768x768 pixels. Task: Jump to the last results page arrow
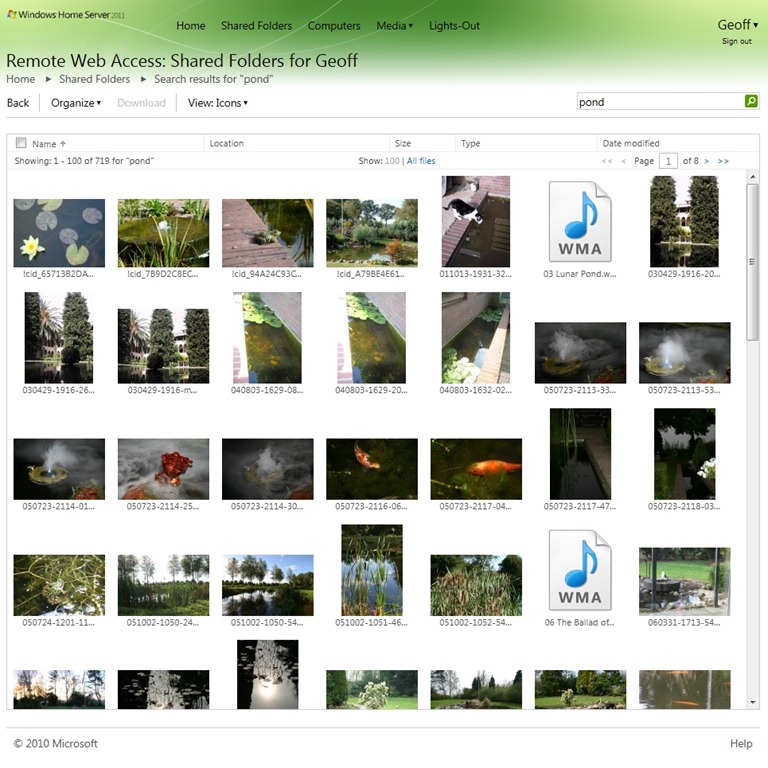click(x=723, y=161)
